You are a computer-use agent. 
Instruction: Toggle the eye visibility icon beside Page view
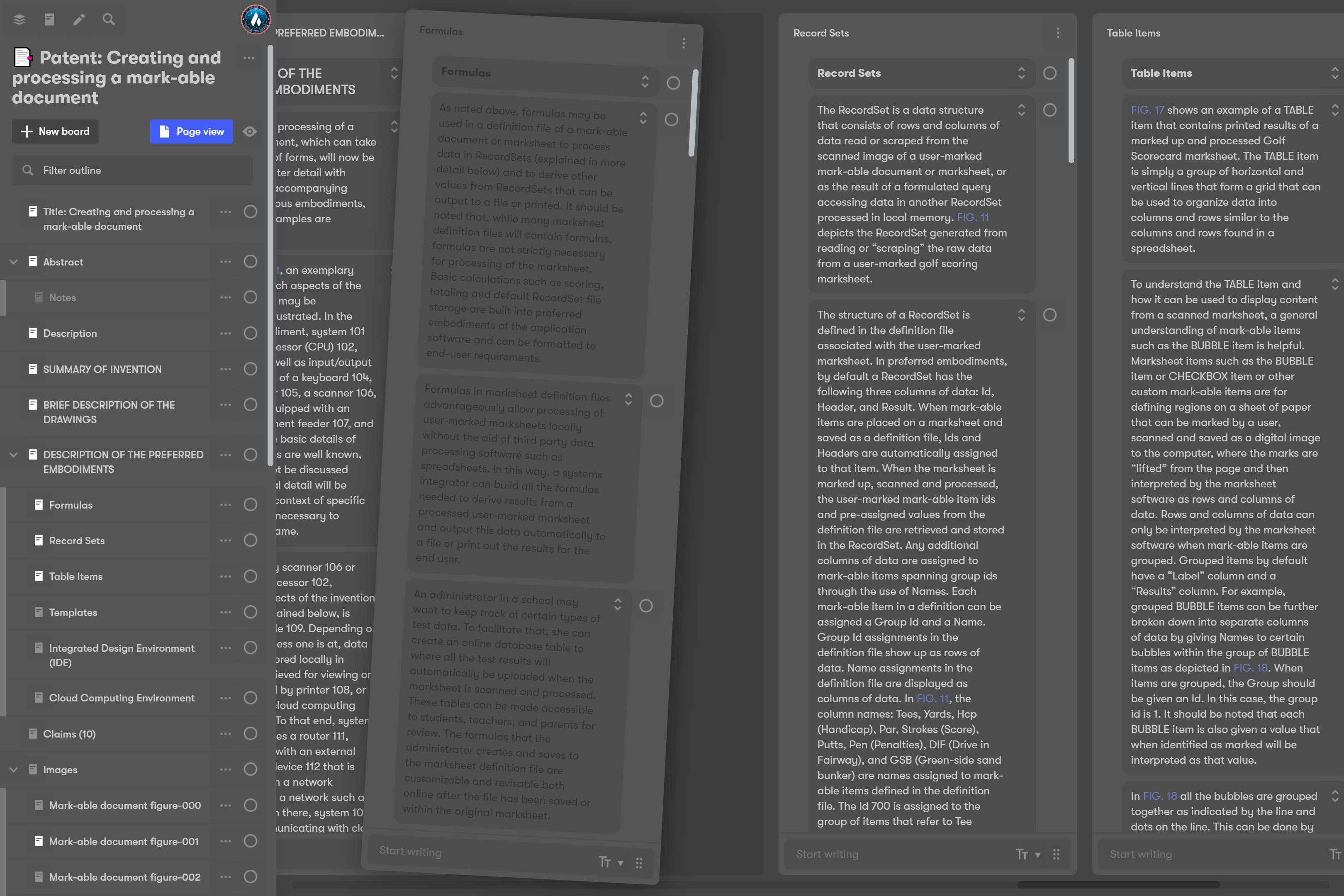[250, 131]
